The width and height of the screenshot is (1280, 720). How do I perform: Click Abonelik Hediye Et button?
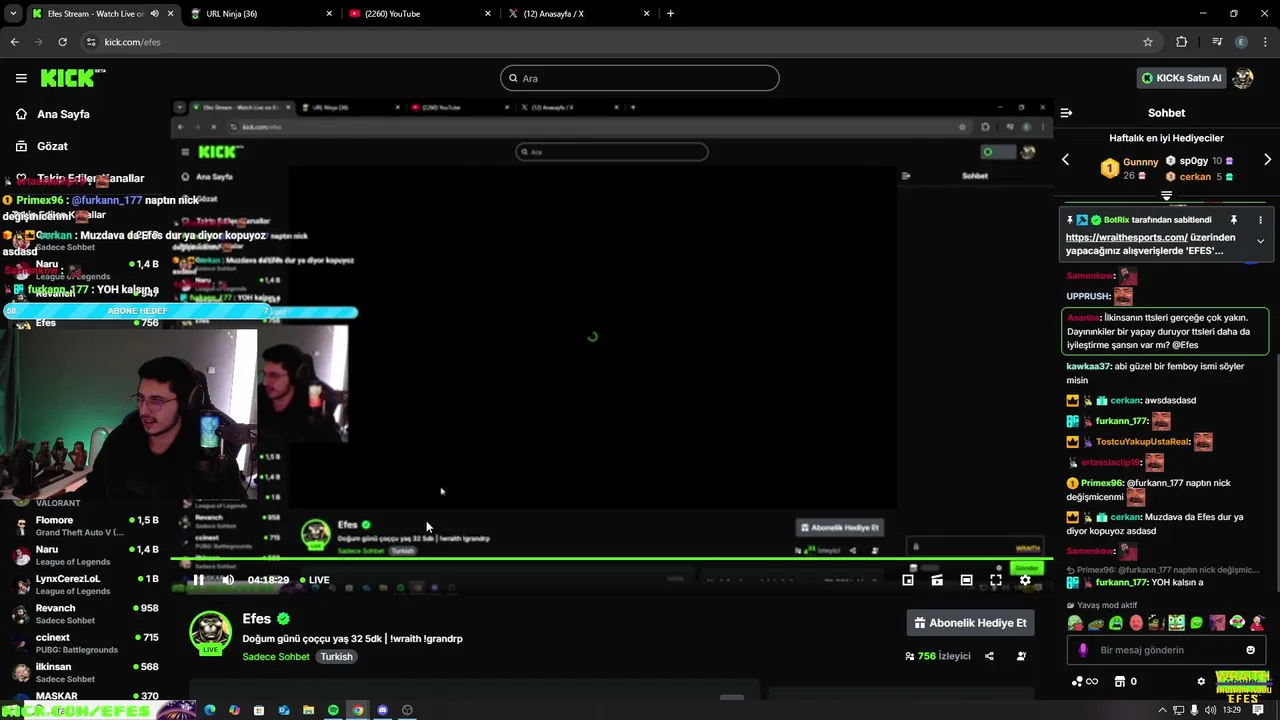[970, 623]
